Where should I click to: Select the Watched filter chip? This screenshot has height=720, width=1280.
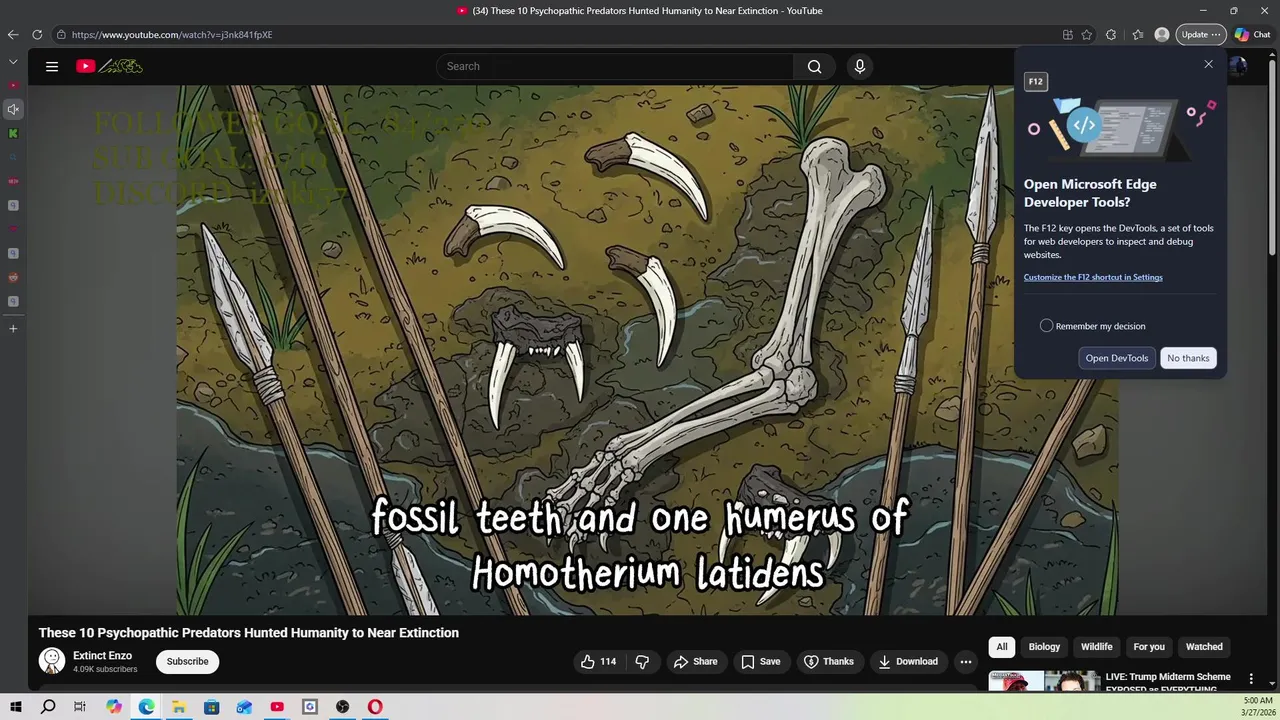[1204, 647]
